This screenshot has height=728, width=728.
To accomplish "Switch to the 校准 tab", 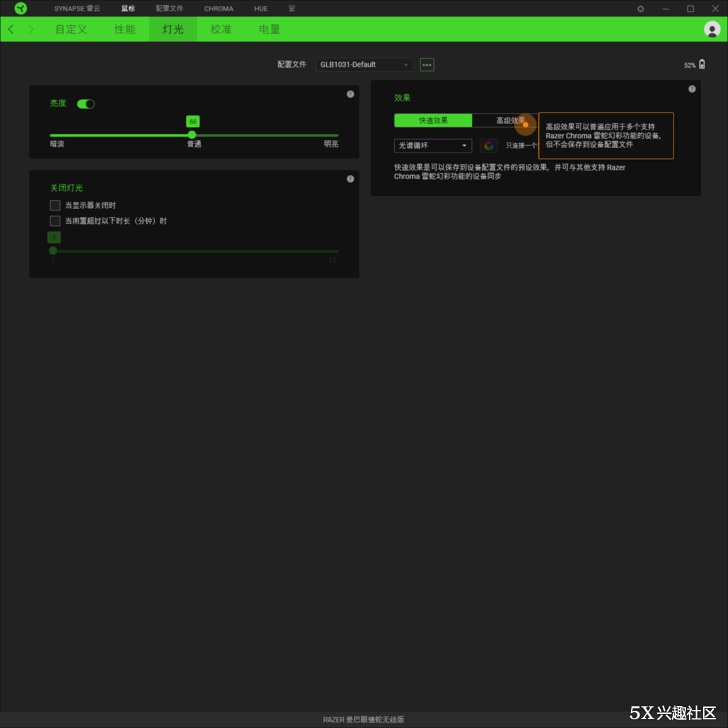I will (221, 29).
